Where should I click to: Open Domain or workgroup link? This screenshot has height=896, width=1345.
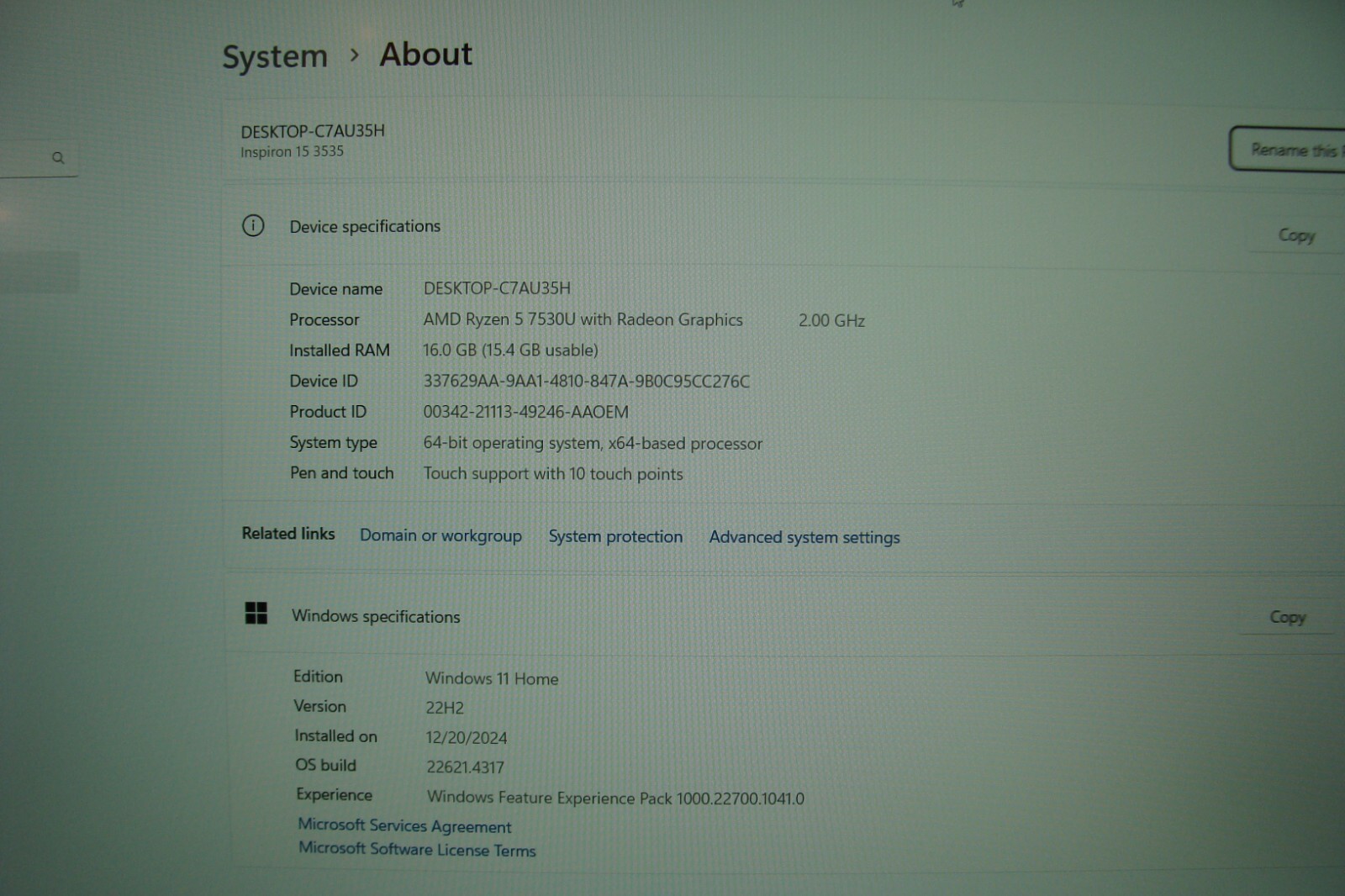tap(440, 535)
